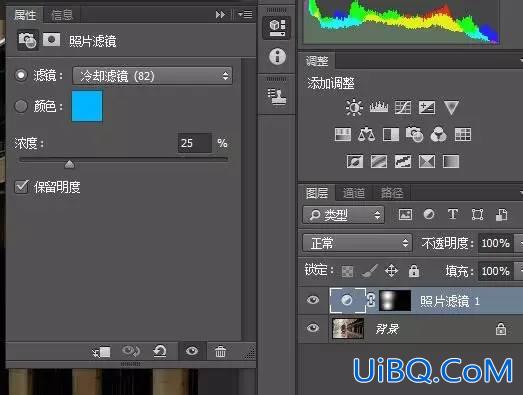Viewport: 523px width, 395px height.
Task: Toggle lock all icon
Action: tap(414, 271)
